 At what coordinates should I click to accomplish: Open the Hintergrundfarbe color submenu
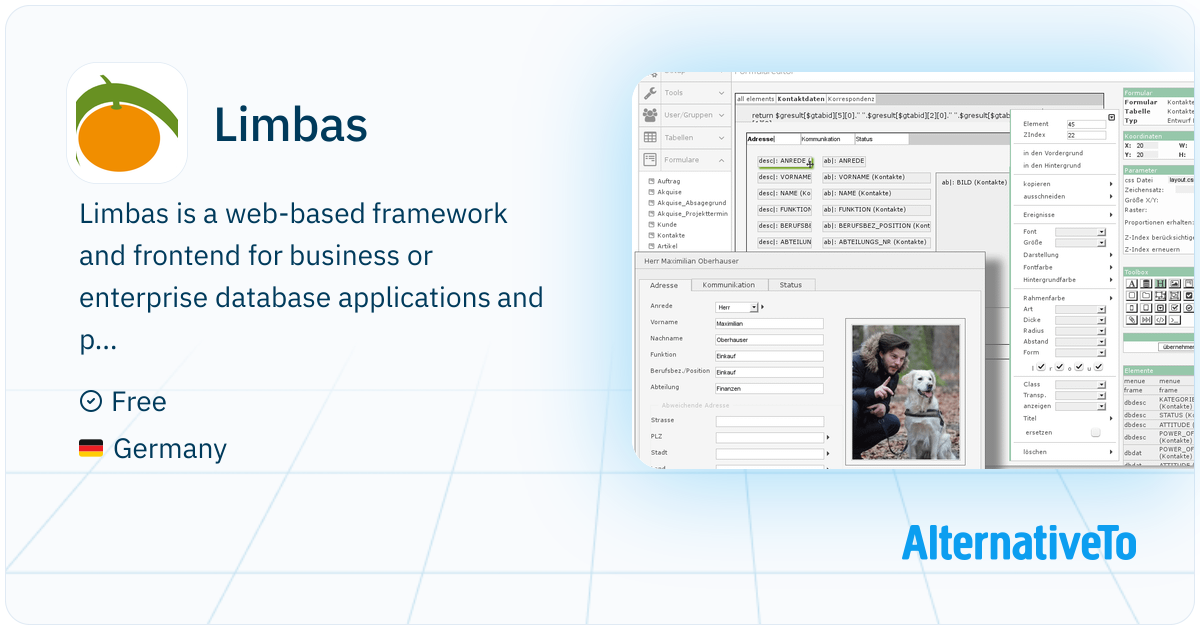[1065, 279]
